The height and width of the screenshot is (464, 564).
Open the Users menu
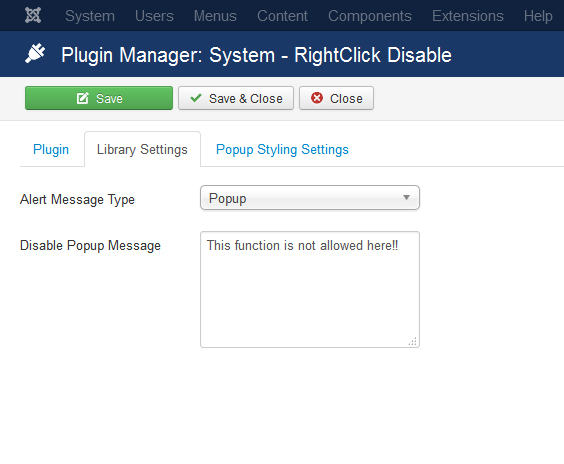(x=154, y=16)
